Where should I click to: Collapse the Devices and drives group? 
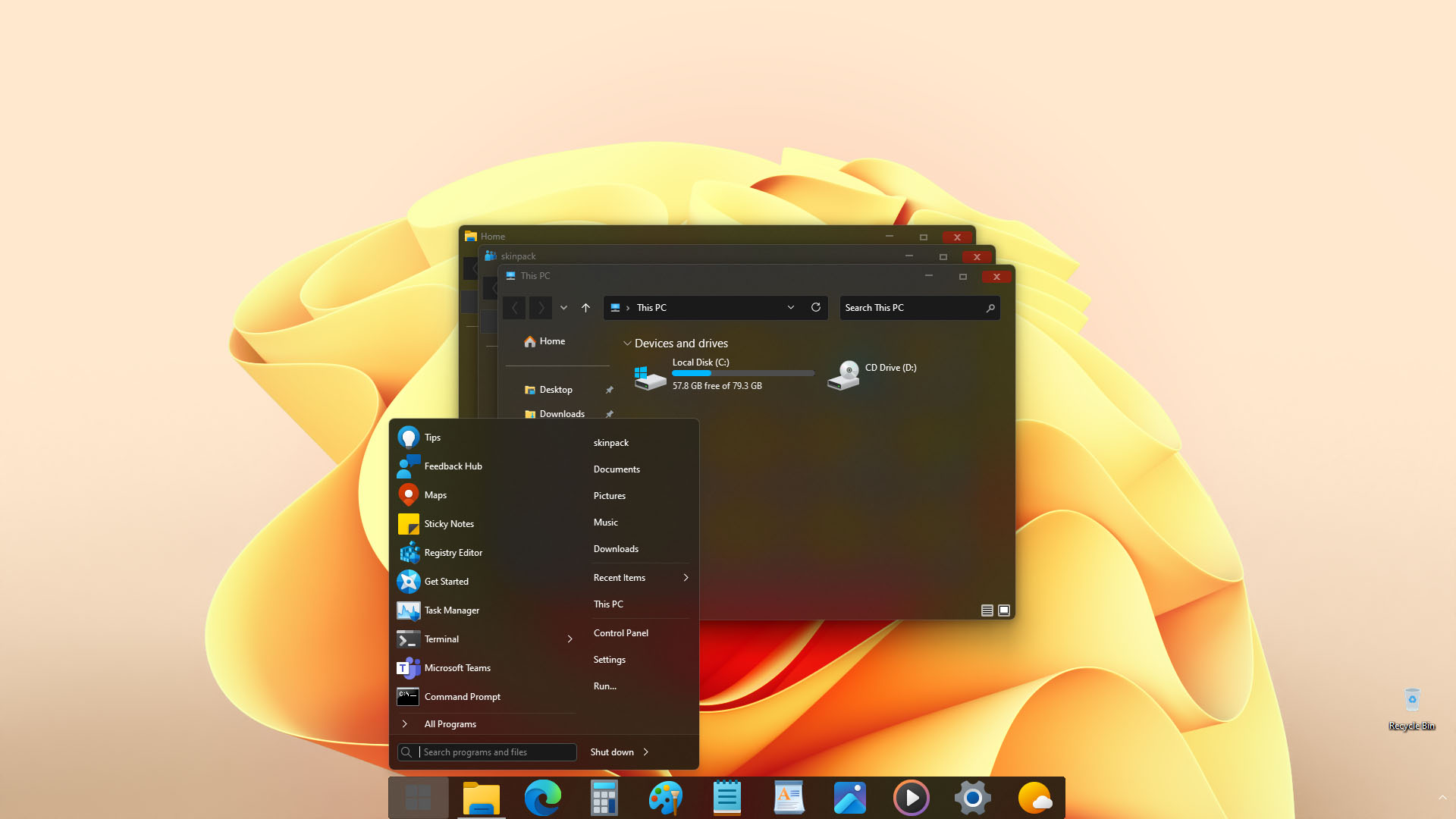[x=627, y=344]
